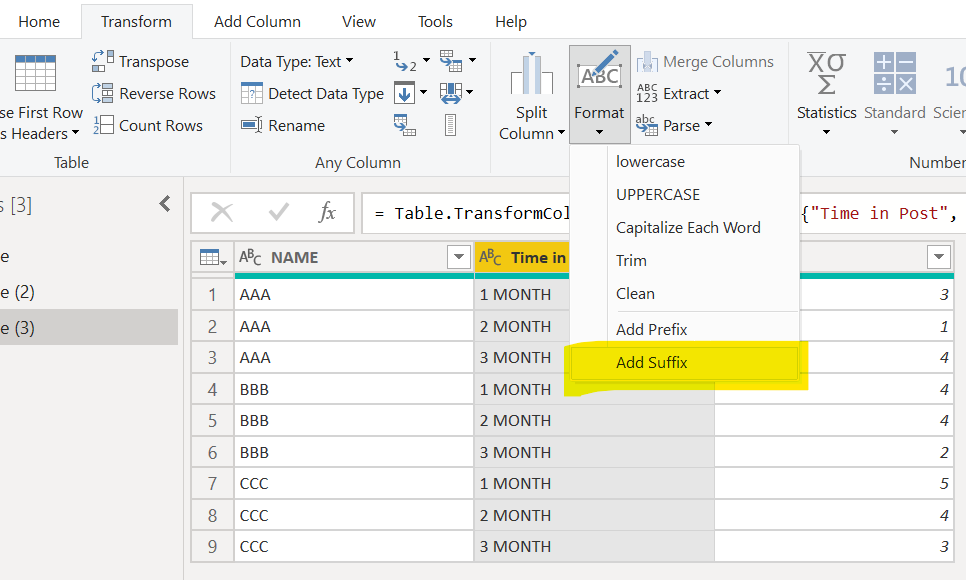
Task: Open the Data Type: Text dropdown
Action: (x=297, y=61)
